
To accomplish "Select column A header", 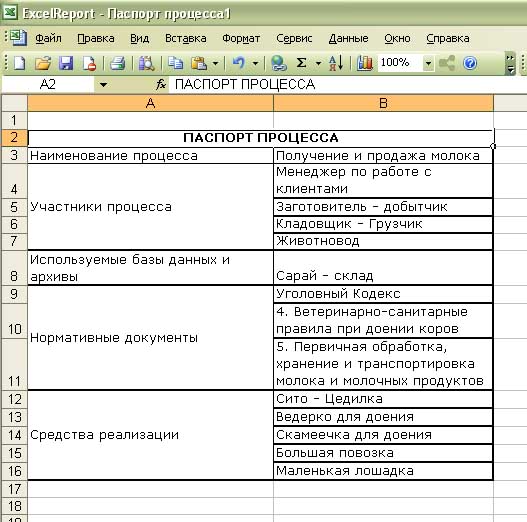I will coord(150,103).
